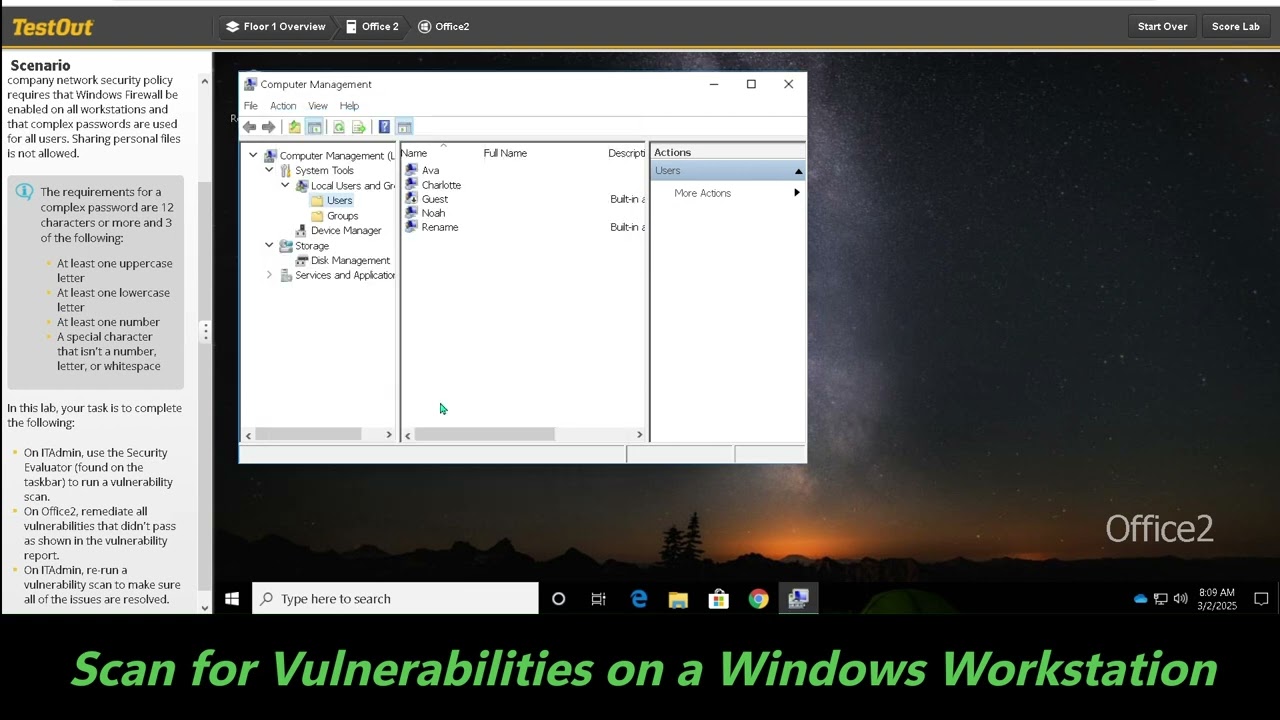This screenshot has width=1280, height=720.
Task: Launch Google Chrome from the taskbar
Action: point(758,599)
